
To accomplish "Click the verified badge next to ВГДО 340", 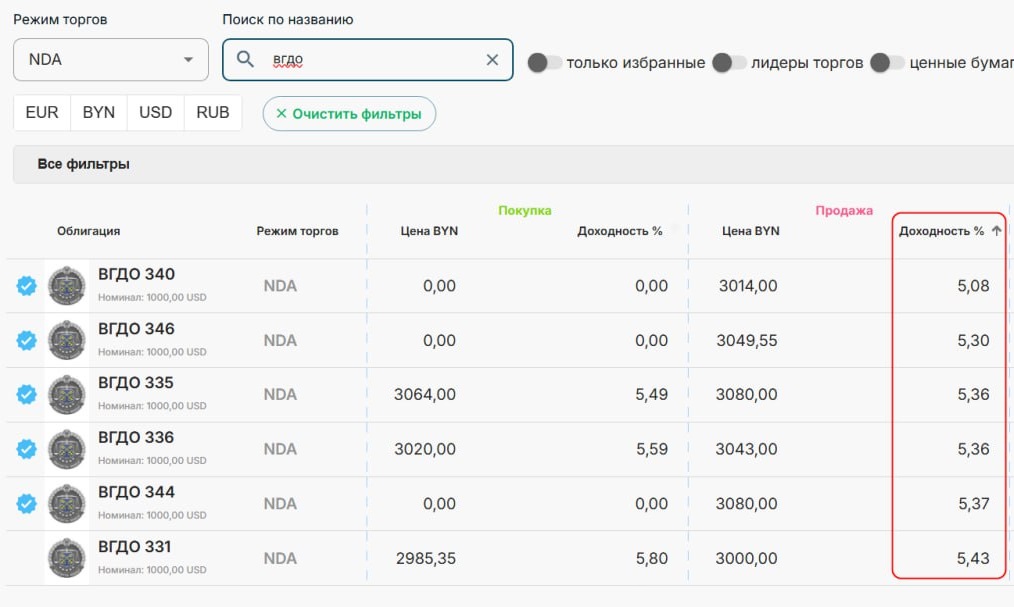I will (27, 286).
